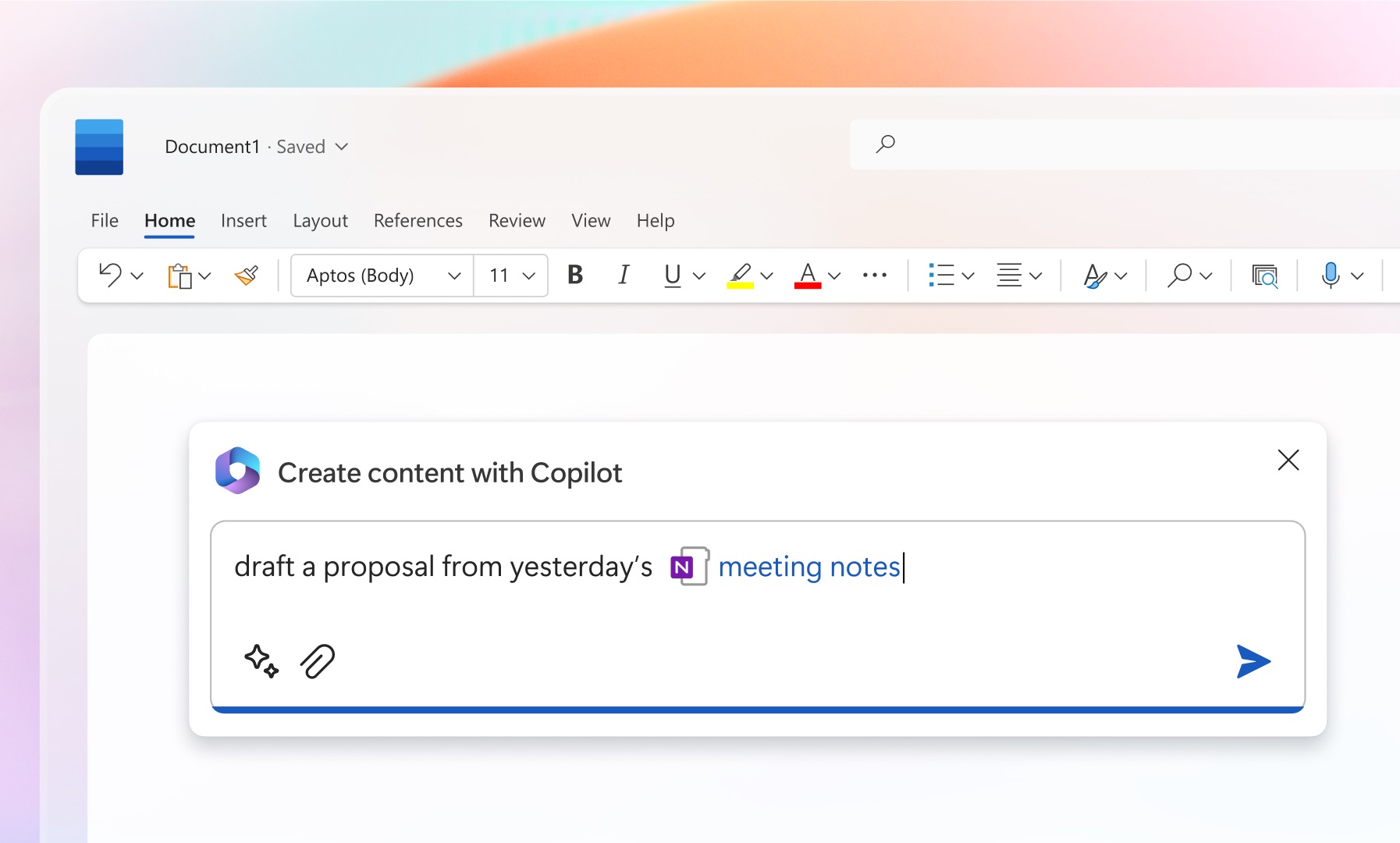The width and height of the screenshot is (1400, 843).
Task: Toggle Bold formatting
Action: 575,275
